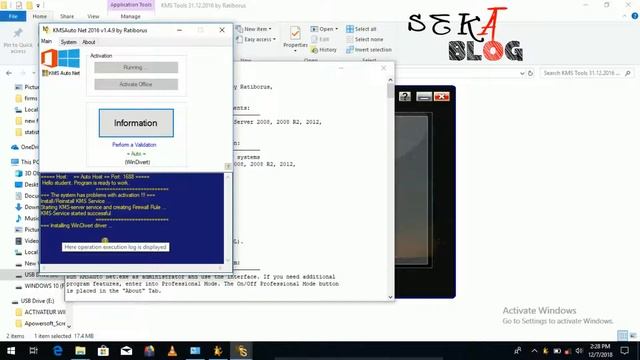
Task: Click the minimize button on the dark window
Action: click(424, 96)
